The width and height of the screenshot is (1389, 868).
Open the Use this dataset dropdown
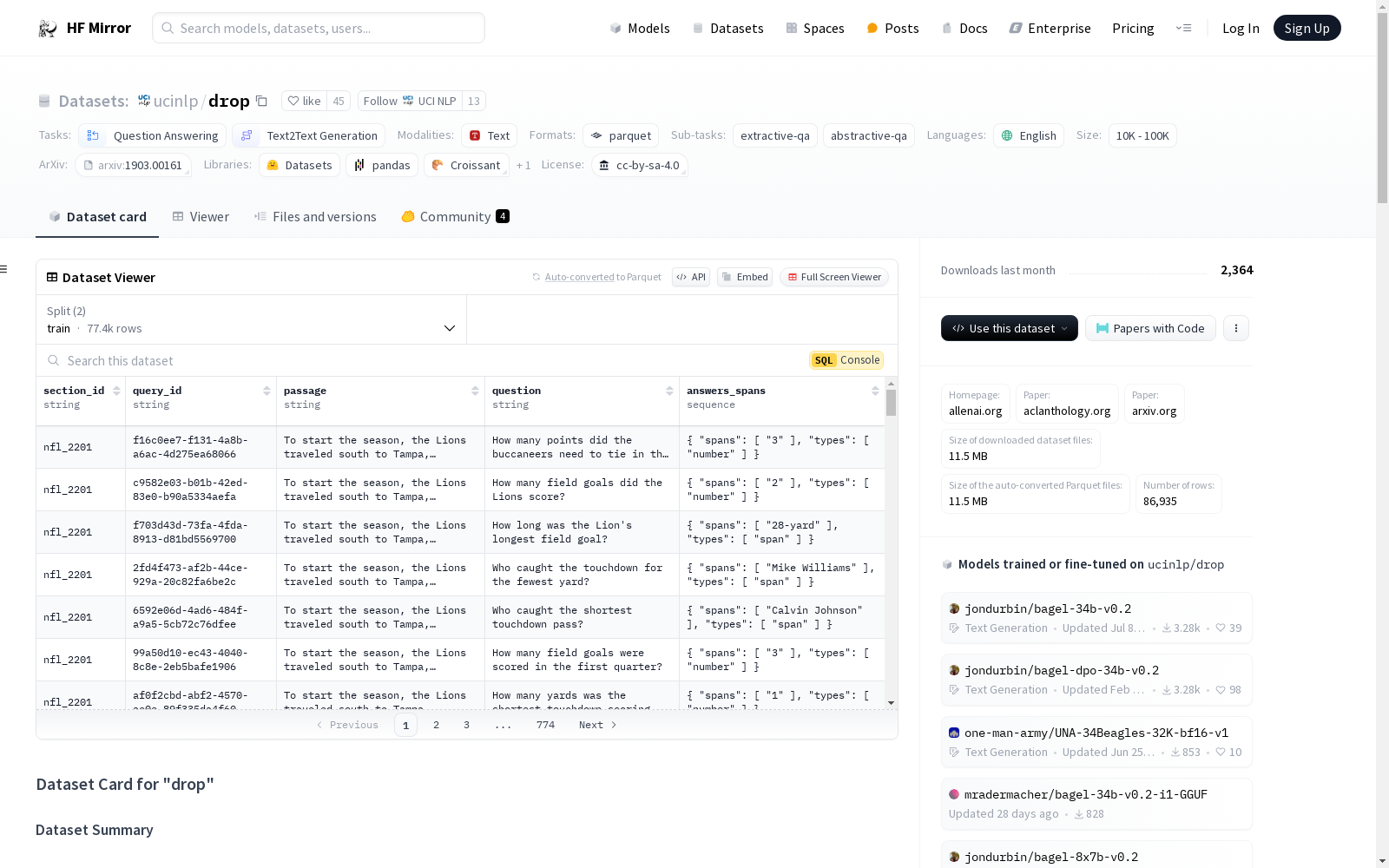pyautogui.click(x=1010, y=328)
